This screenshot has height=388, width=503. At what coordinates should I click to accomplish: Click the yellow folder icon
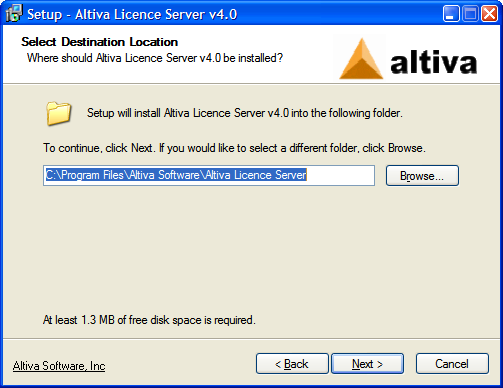pos(59,113)
